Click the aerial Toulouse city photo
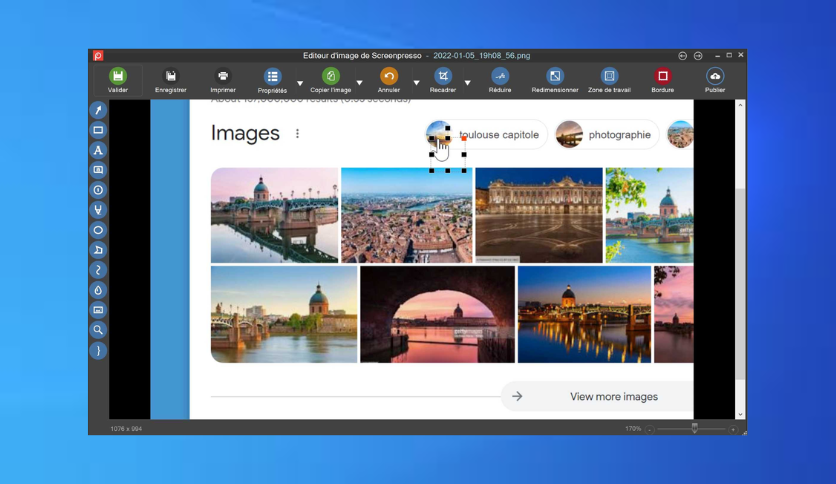The width and height of the screenshot is (836, 484). coord(407,215)
